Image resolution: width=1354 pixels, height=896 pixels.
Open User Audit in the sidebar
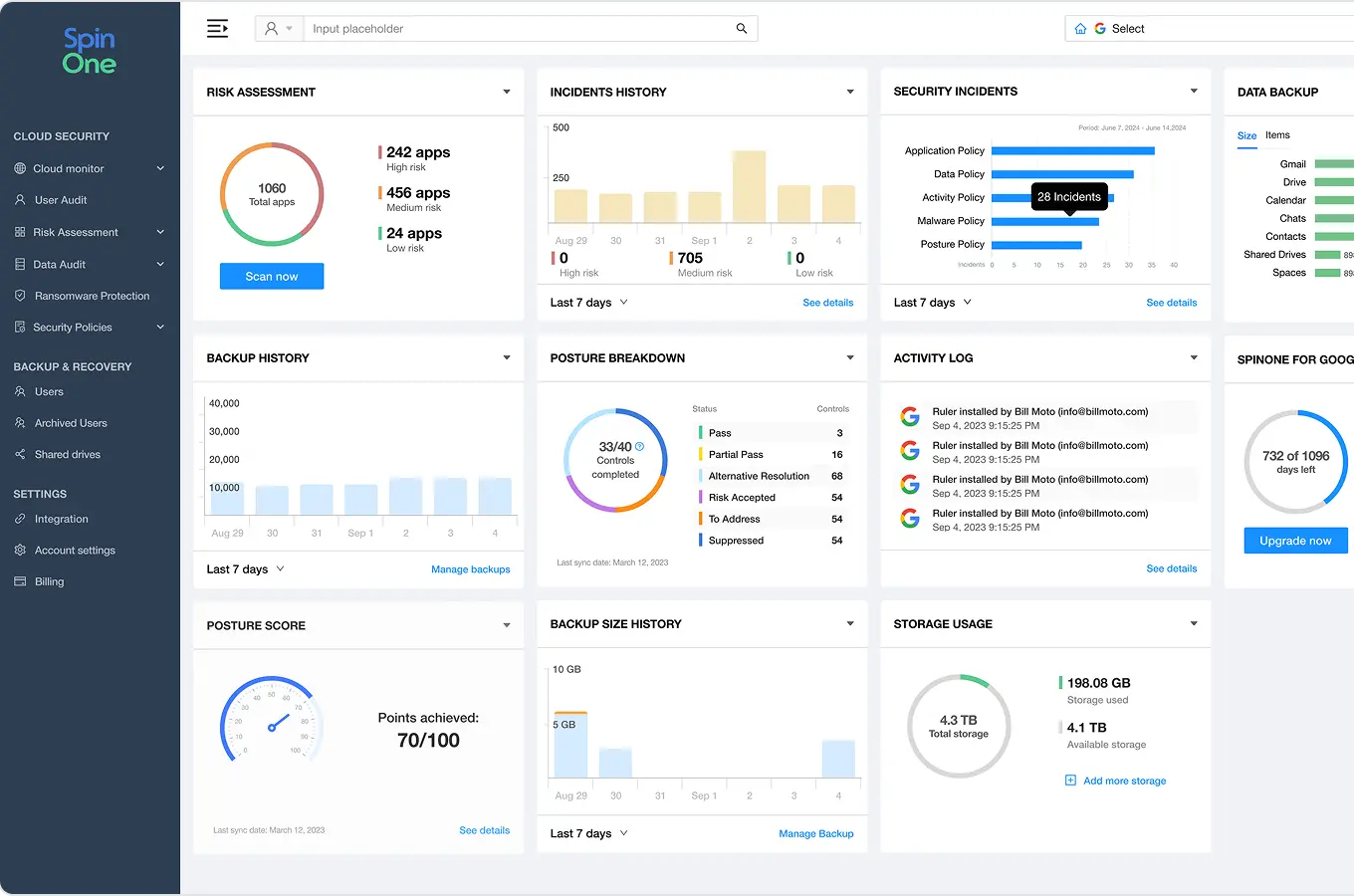point(61,200)
